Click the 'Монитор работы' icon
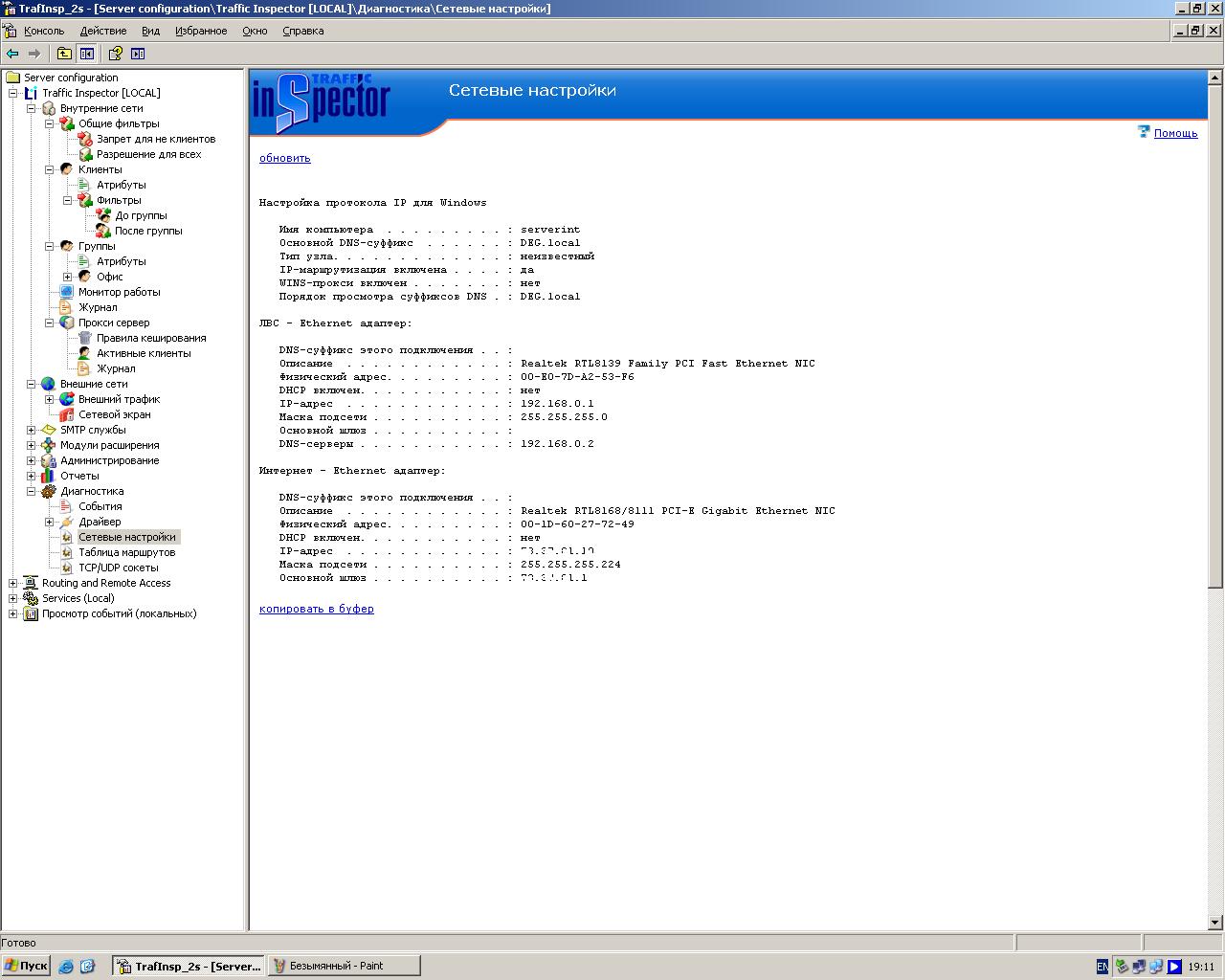 click(67, 292)
